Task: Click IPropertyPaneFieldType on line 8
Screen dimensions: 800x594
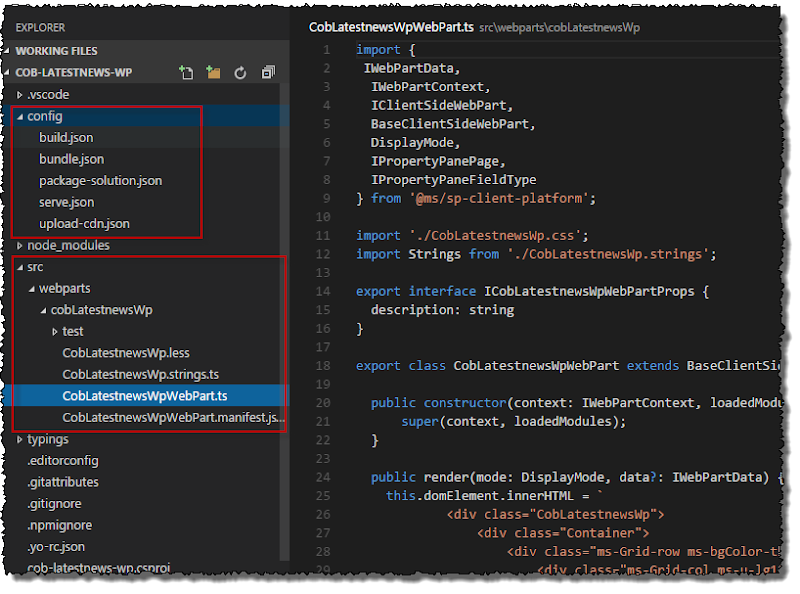Action: 454,180
